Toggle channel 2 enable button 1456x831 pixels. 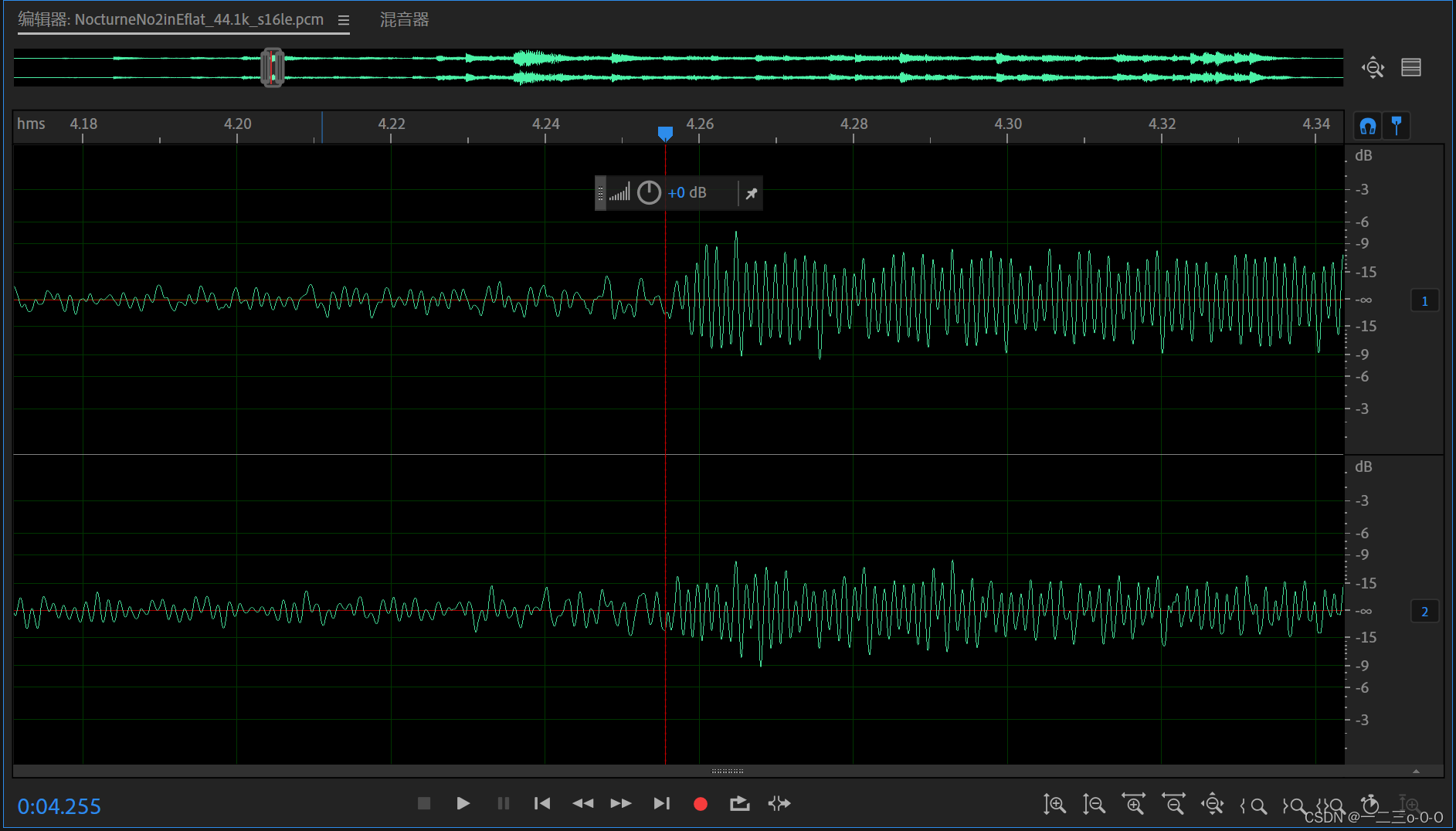1425,612
